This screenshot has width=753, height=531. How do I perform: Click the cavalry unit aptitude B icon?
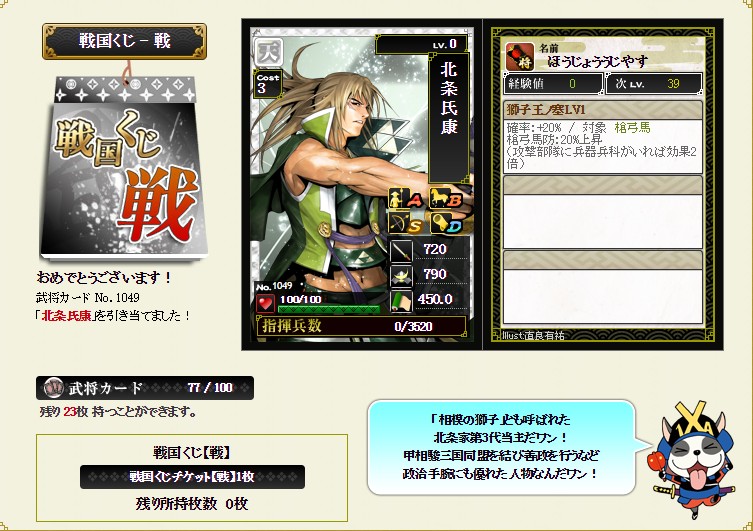(x=446, y=198)
